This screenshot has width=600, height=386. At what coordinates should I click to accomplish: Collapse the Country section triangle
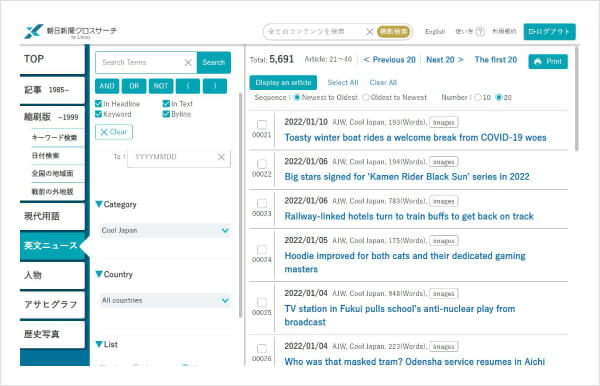coord(99,274)
